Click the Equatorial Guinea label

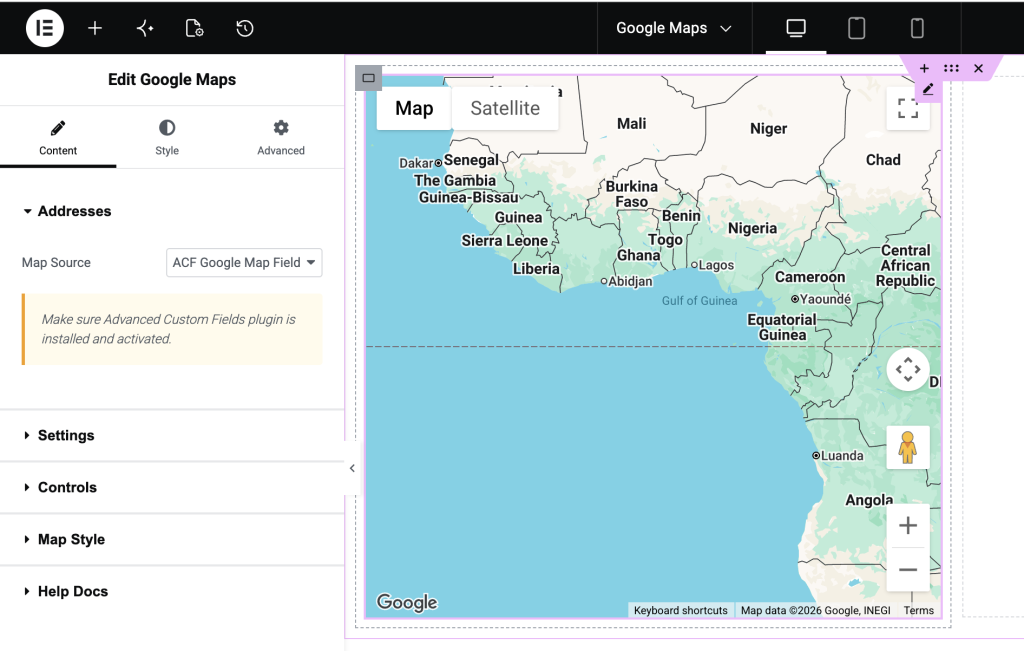782,327
